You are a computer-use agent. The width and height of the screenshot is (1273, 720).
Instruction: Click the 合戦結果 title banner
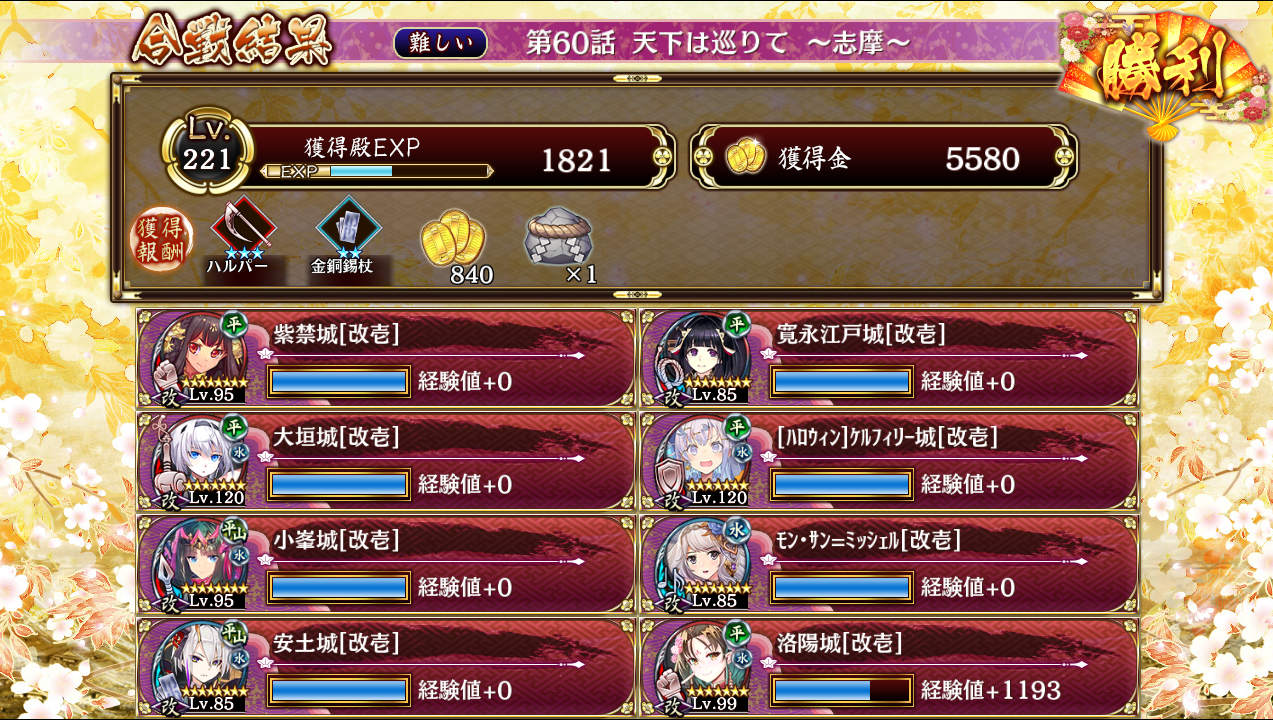[x=230, y=43]
